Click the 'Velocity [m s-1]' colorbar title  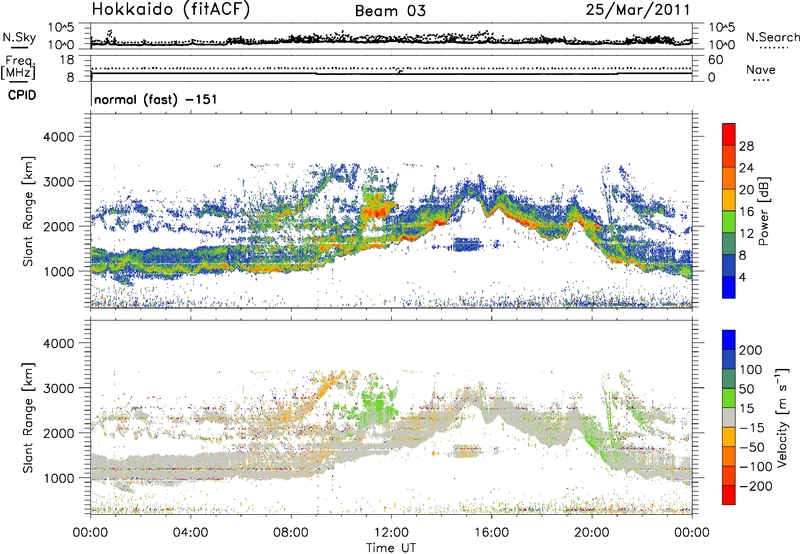(782, 417)
